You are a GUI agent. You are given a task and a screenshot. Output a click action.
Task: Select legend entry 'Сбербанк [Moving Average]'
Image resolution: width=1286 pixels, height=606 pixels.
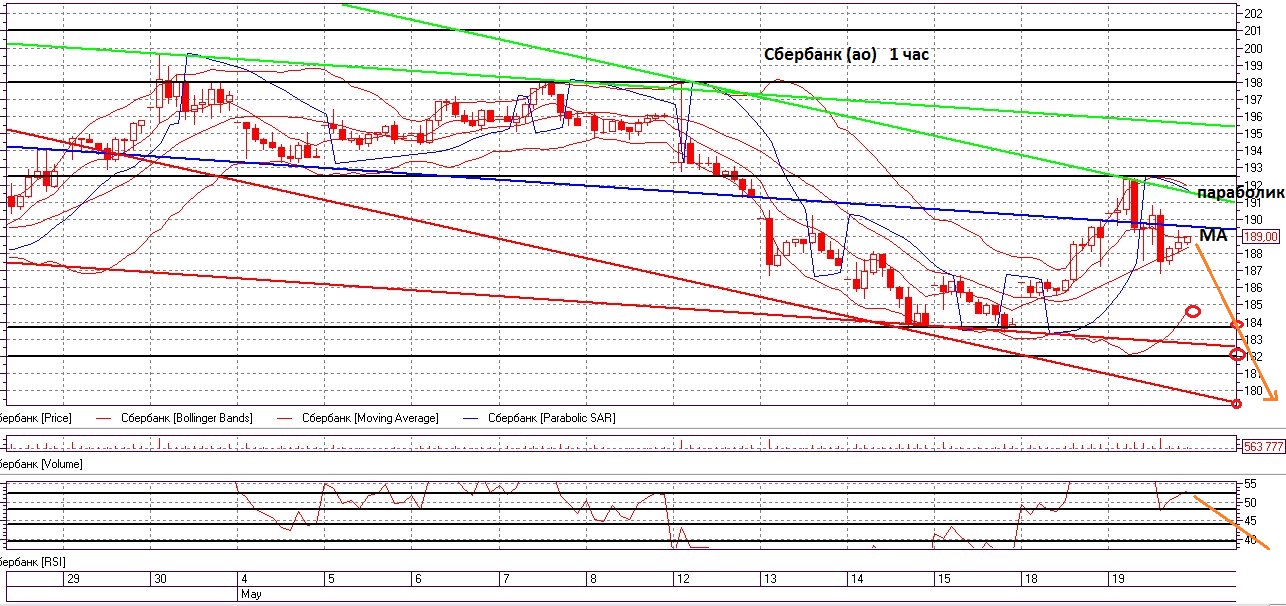coord(371,418)
